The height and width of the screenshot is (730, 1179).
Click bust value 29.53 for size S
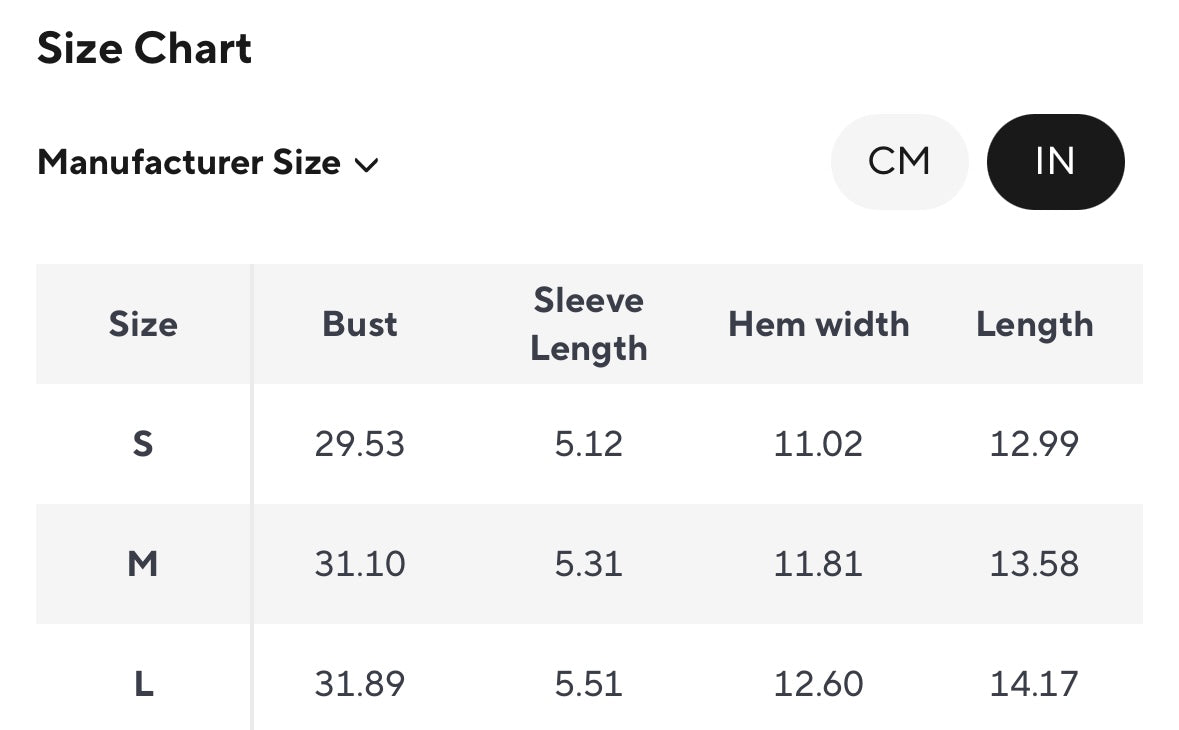(360, 444)
